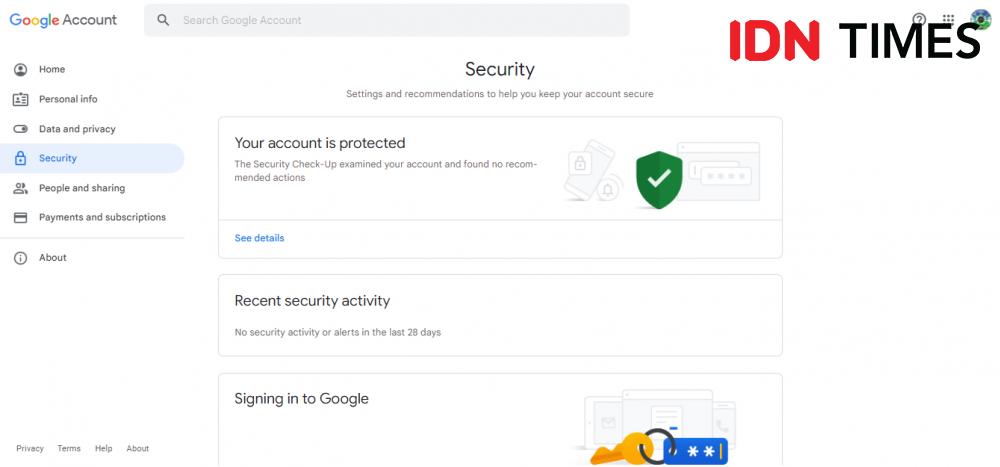Click the Help footer link

(103, 448)
